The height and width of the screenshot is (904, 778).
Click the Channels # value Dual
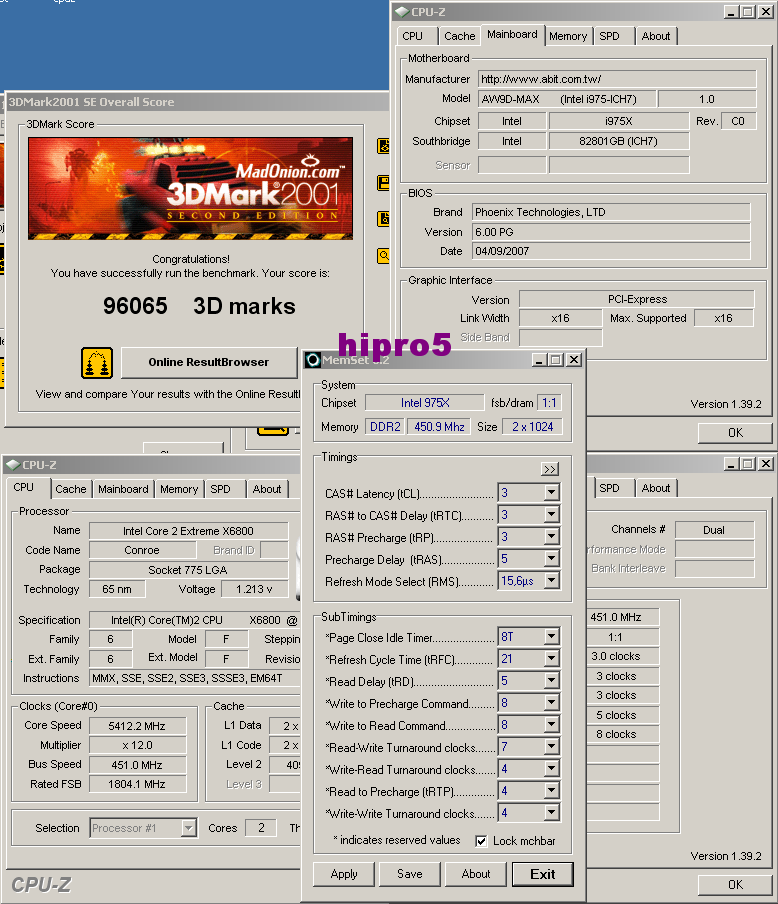[x=714, y=530]
